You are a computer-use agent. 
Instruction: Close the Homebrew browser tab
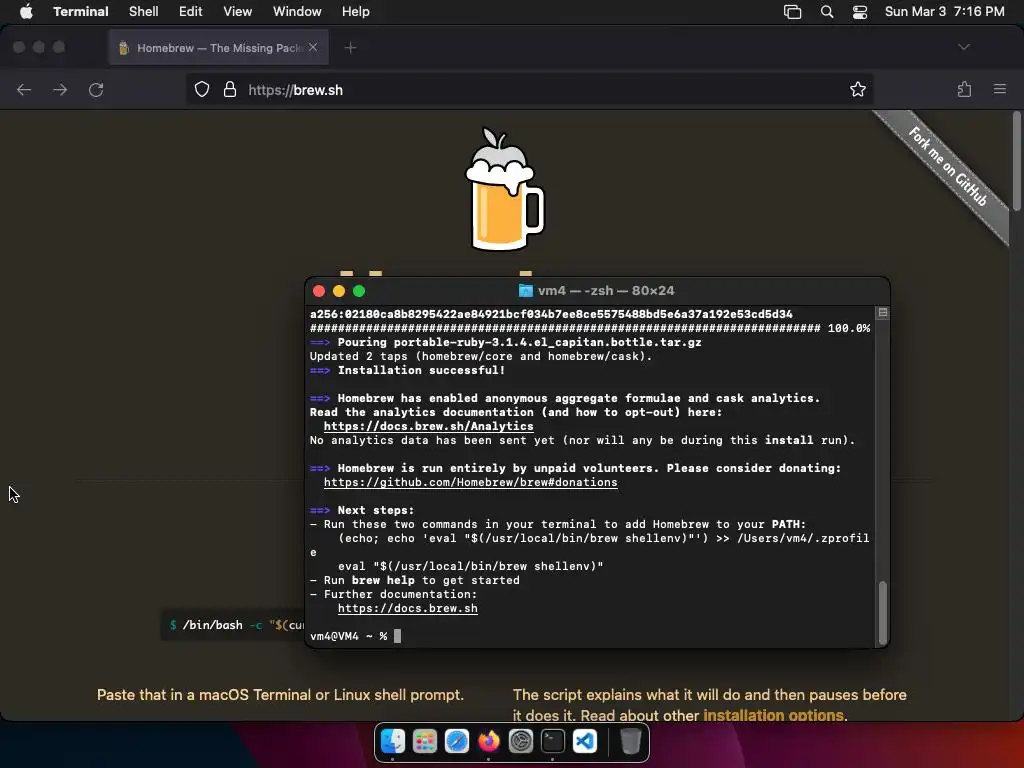[x=313, y=47]
